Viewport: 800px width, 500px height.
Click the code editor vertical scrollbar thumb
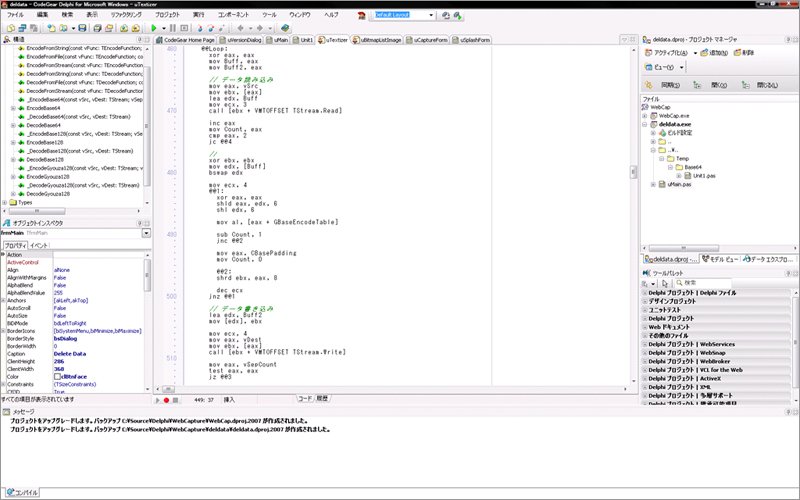tap(634, 172)
